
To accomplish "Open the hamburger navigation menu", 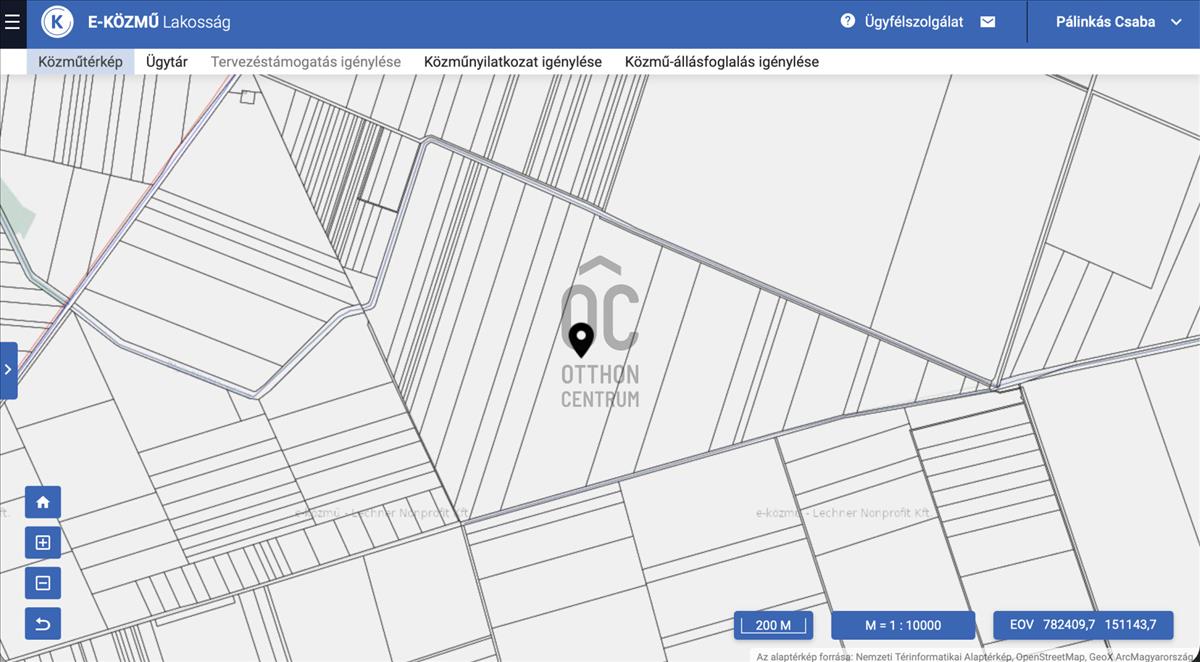I will point(13,22).
